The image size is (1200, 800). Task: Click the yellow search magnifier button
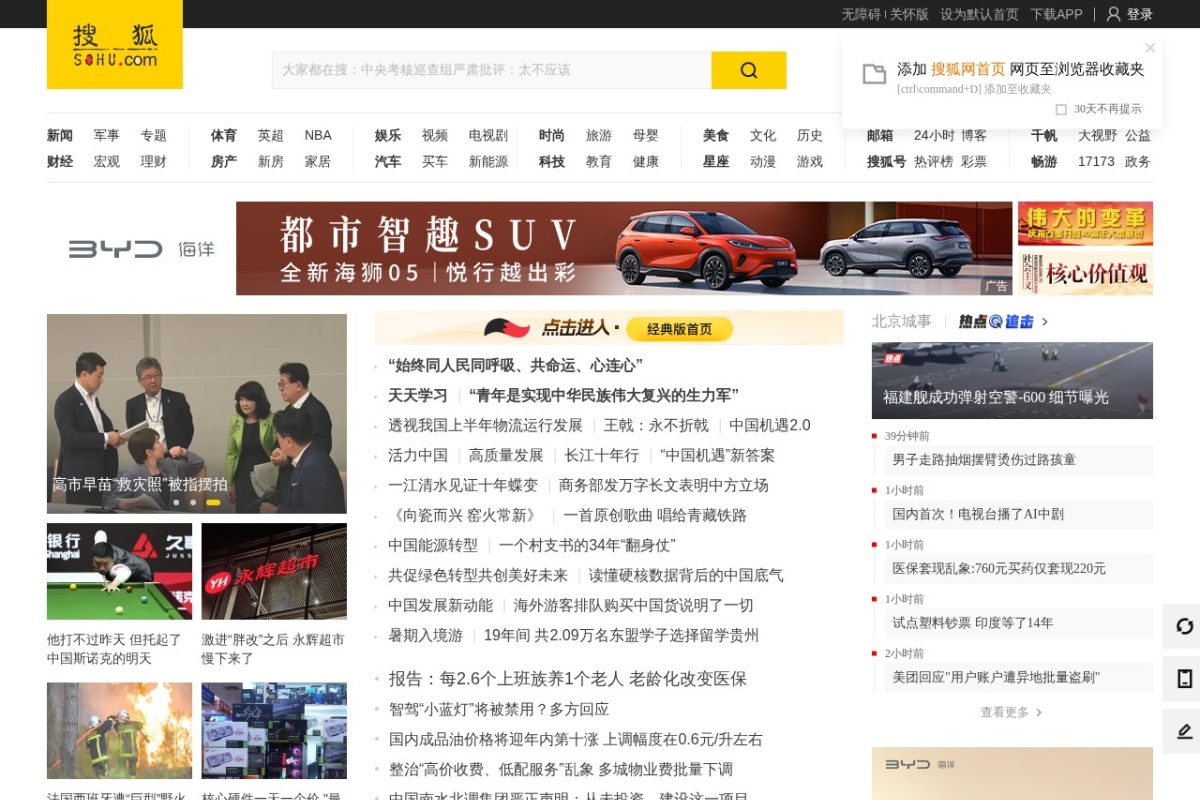pos(749,70)
